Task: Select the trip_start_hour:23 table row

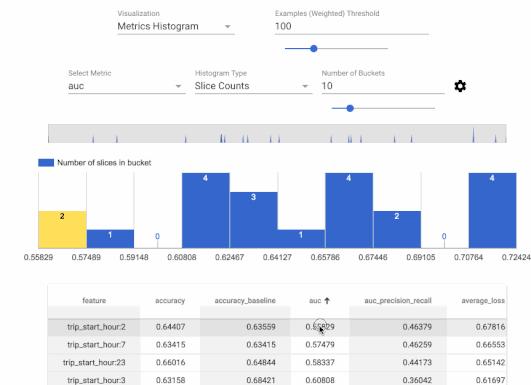Action: [277, 362]
